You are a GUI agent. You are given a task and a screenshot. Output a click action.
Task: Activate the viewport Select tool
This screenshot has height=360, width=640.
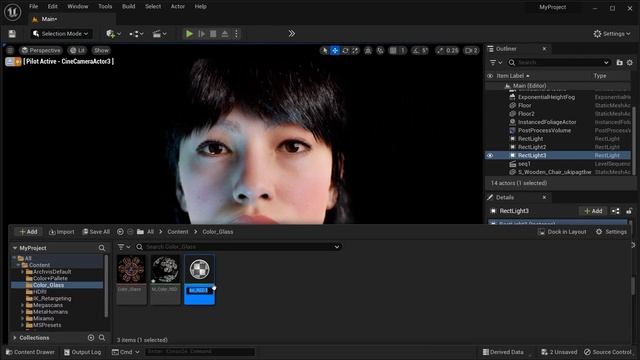pos(324,51)
